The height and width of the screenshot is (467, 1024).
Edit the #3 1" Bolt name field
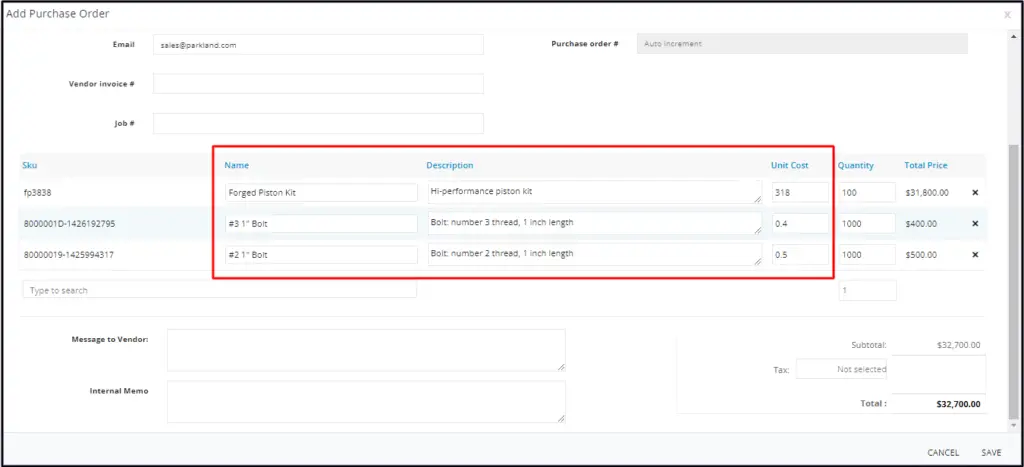tap(321, 223)
